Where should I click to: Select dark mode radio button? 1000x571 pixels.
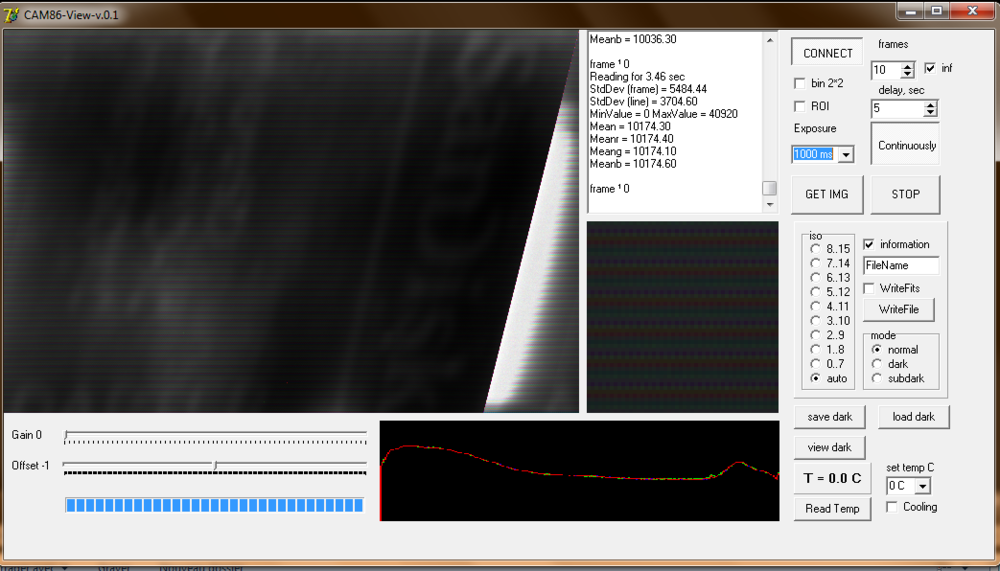877,364
